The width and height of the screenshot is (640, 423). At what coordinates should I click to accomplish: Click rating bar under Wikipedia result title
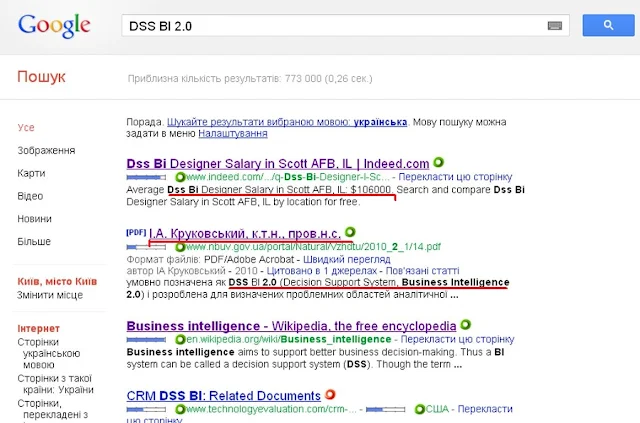[146, 339]
